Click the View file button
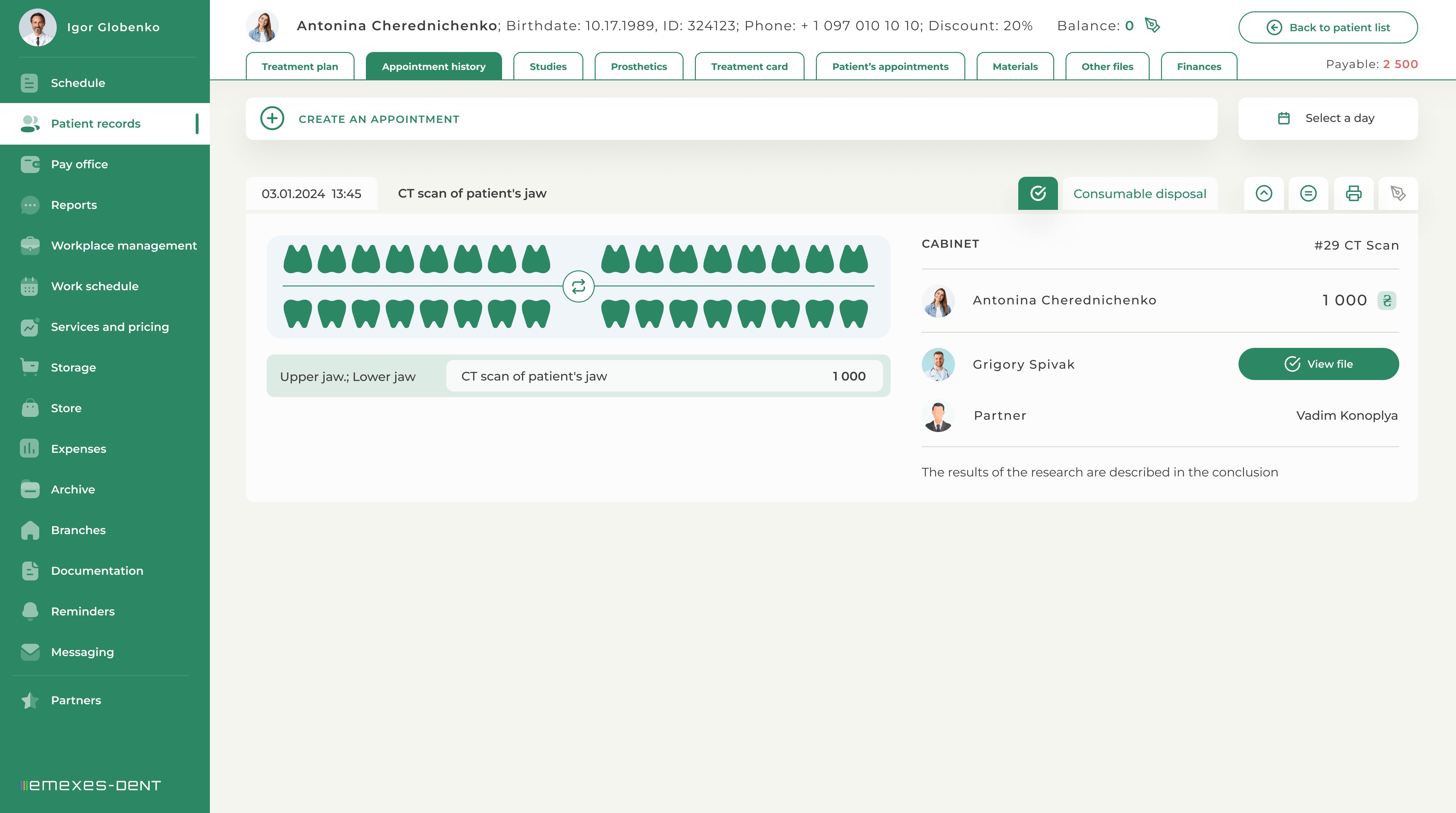Screen dimensions: 1456x813 pos(1318,364)
